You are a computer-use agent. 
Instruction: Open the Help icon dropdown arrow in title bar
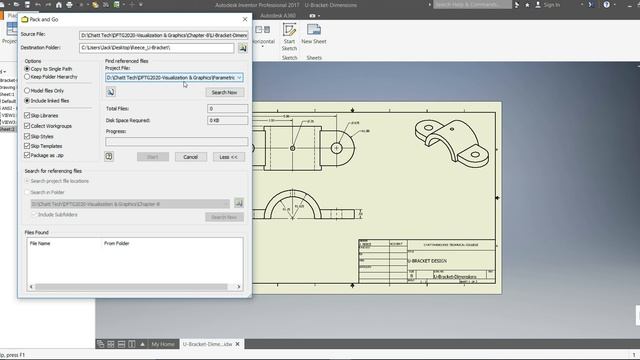(x=615, y=5)
